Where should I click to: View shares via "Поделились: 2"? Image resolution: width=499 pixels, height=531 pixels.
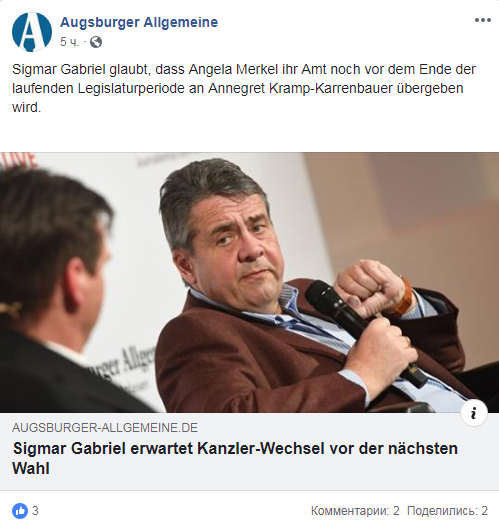[x=447, y=511]
